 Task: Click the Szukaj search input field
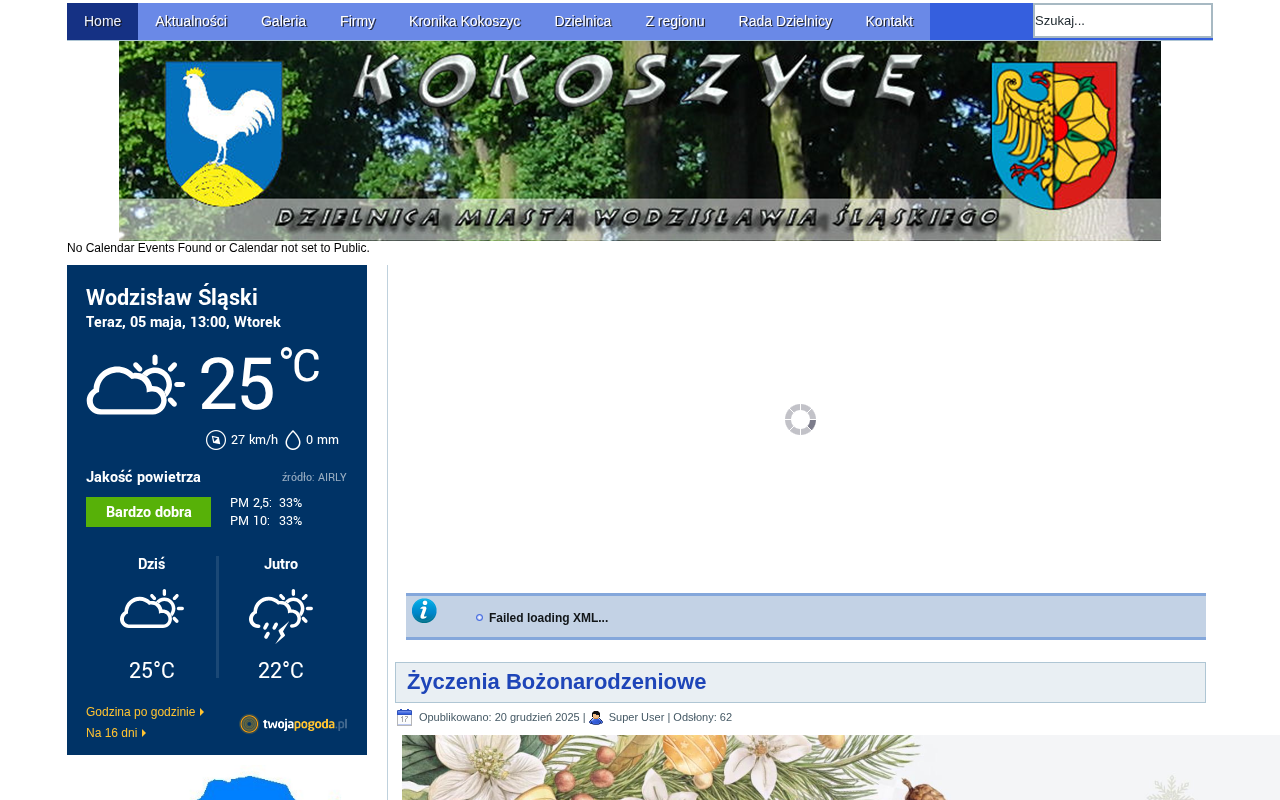(1123, 20)
